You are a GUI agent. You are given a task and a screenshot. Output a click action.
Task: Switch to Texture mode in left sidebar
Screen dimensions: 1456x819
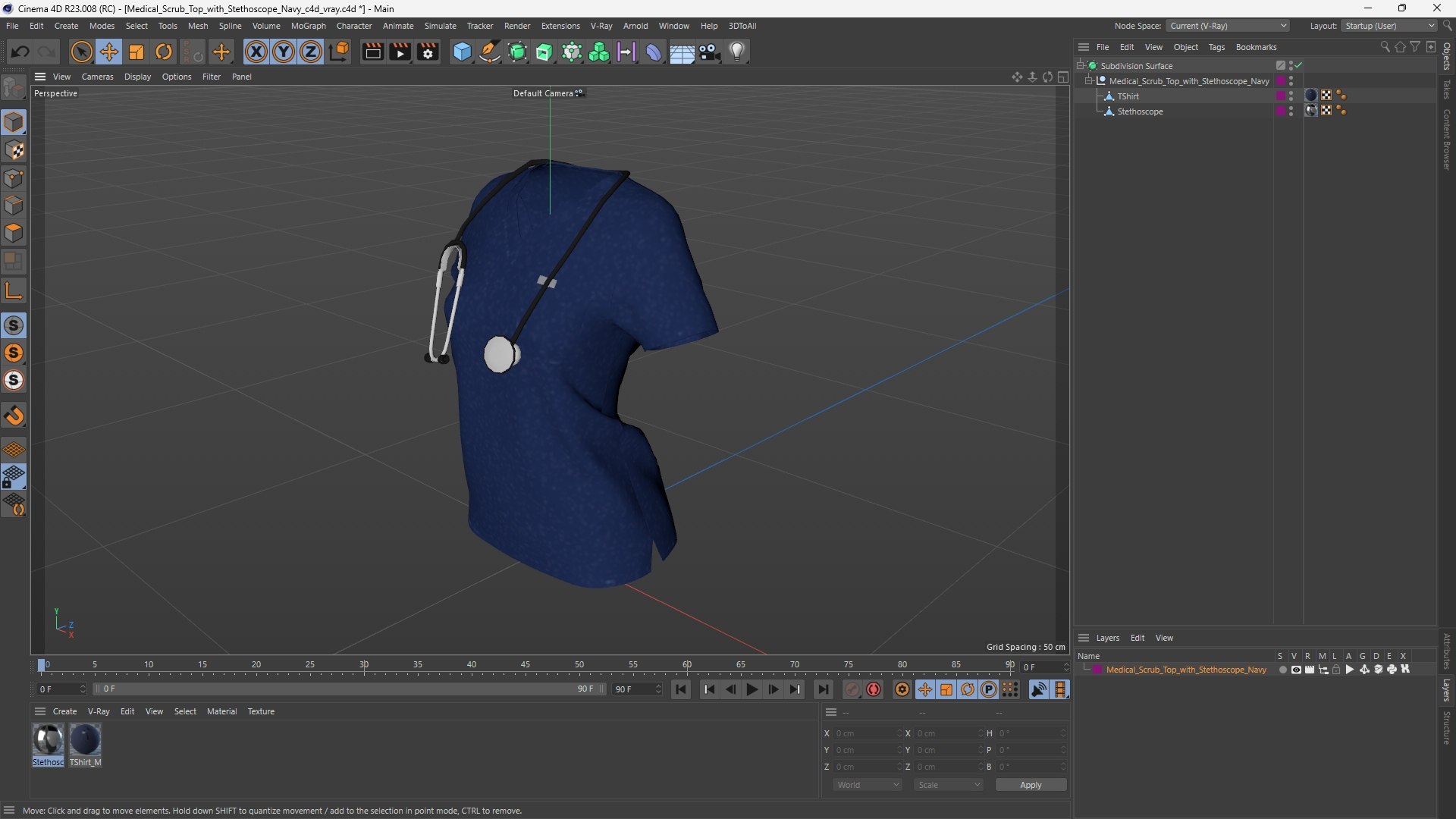point(14,150)
